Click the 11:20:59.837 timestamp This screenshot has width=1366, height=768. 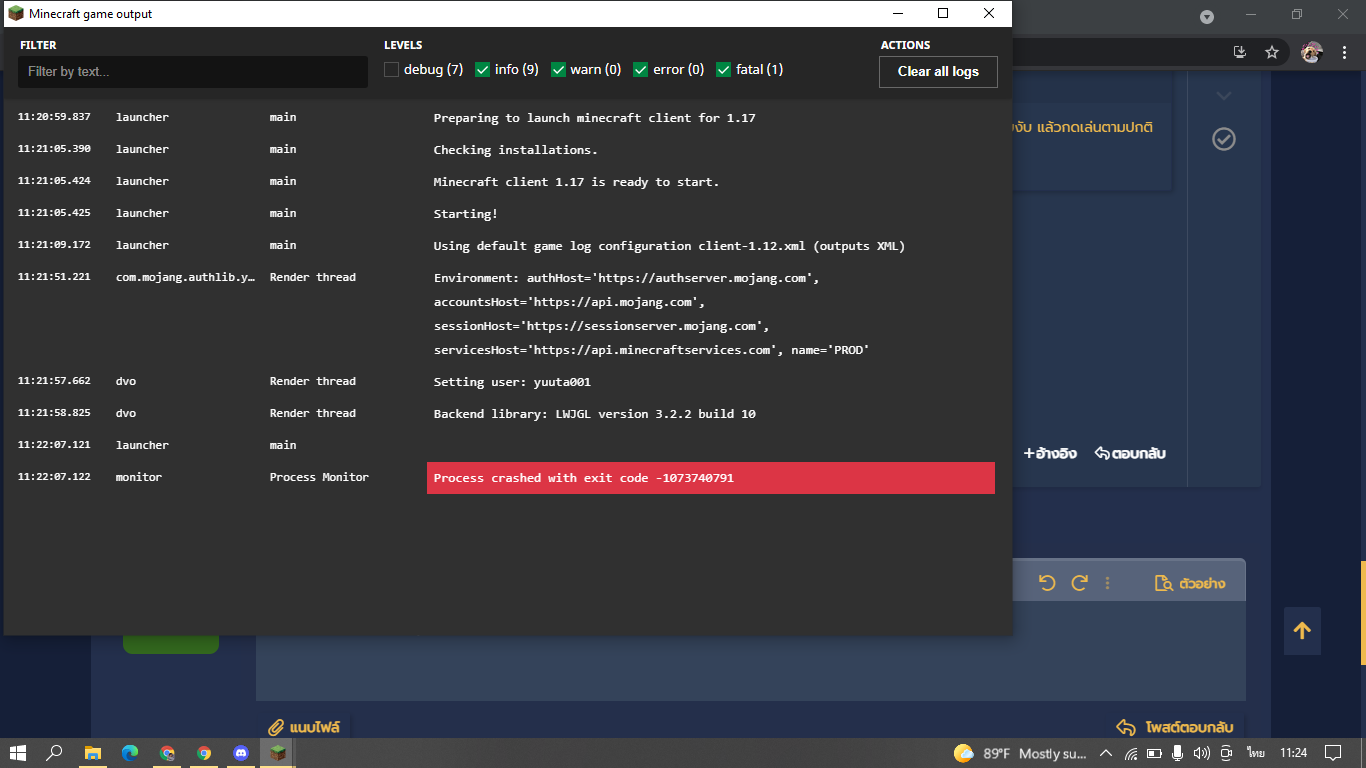pyautogui.click(x=54, y=117)
